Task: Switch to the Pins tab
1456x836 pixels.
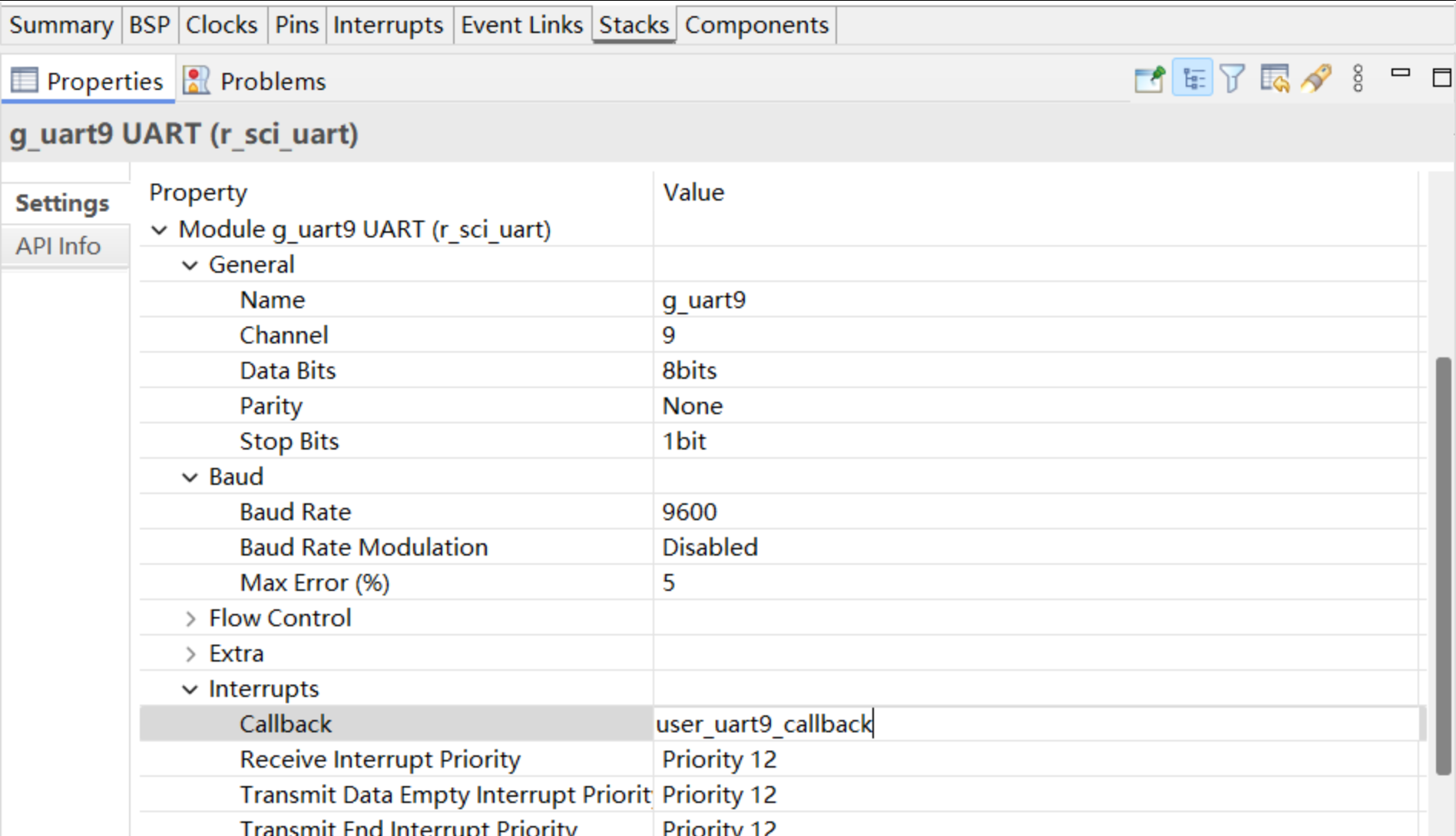Action: [296, 25]
